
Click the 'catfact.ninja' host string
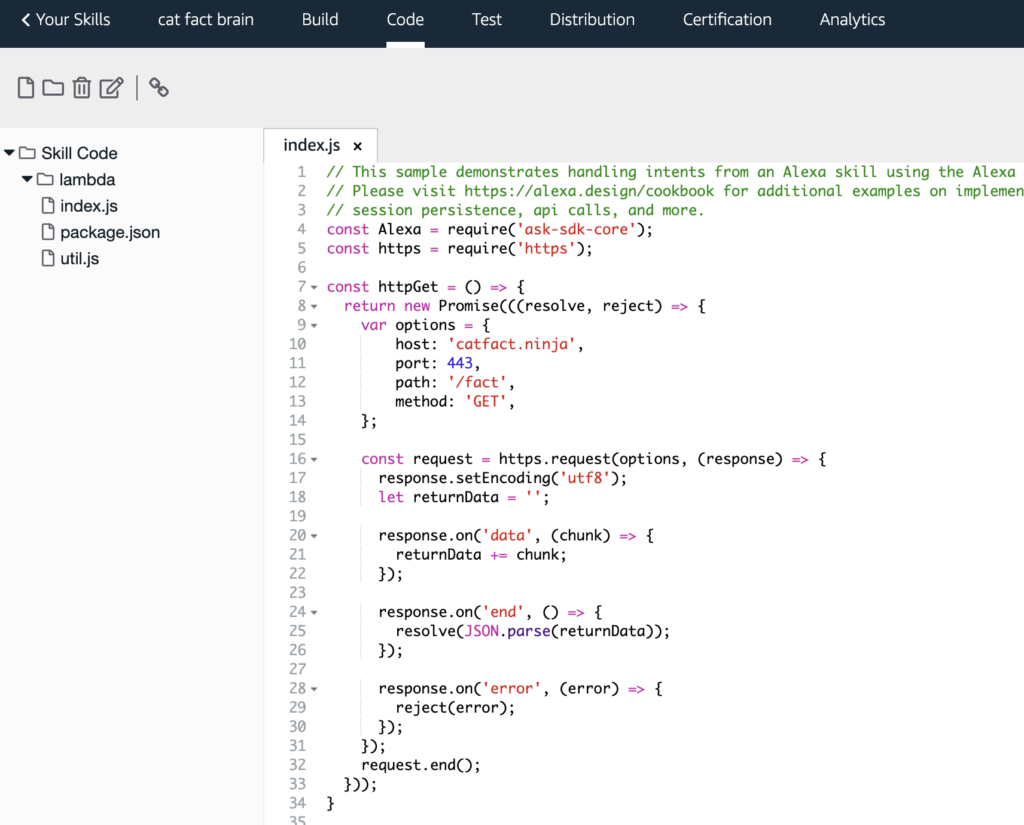pos(511,344)
